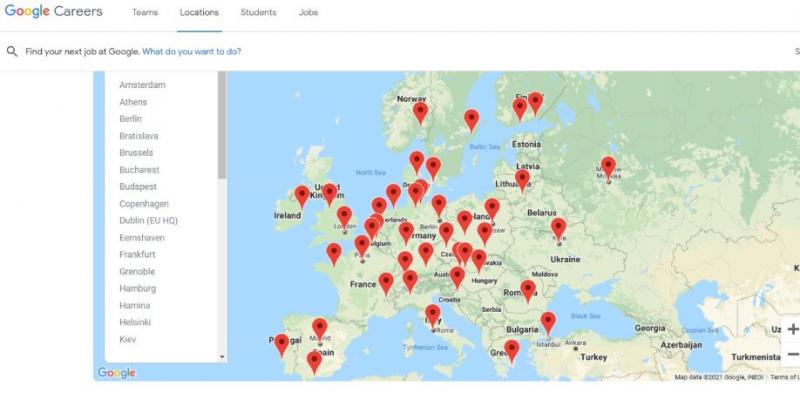
Task: Click the map pin at London
Action: (x=344, y=218)
